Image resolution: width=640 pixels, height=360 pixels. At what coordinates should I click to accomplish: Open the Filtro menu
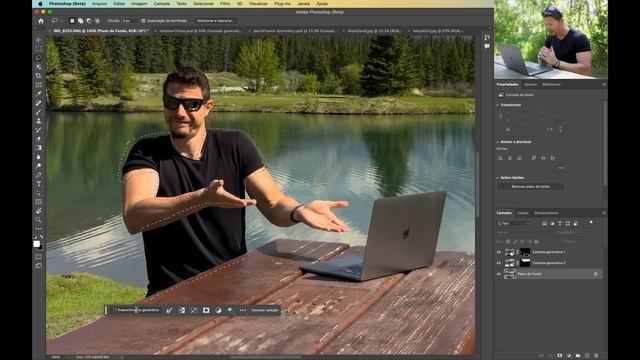225,4
